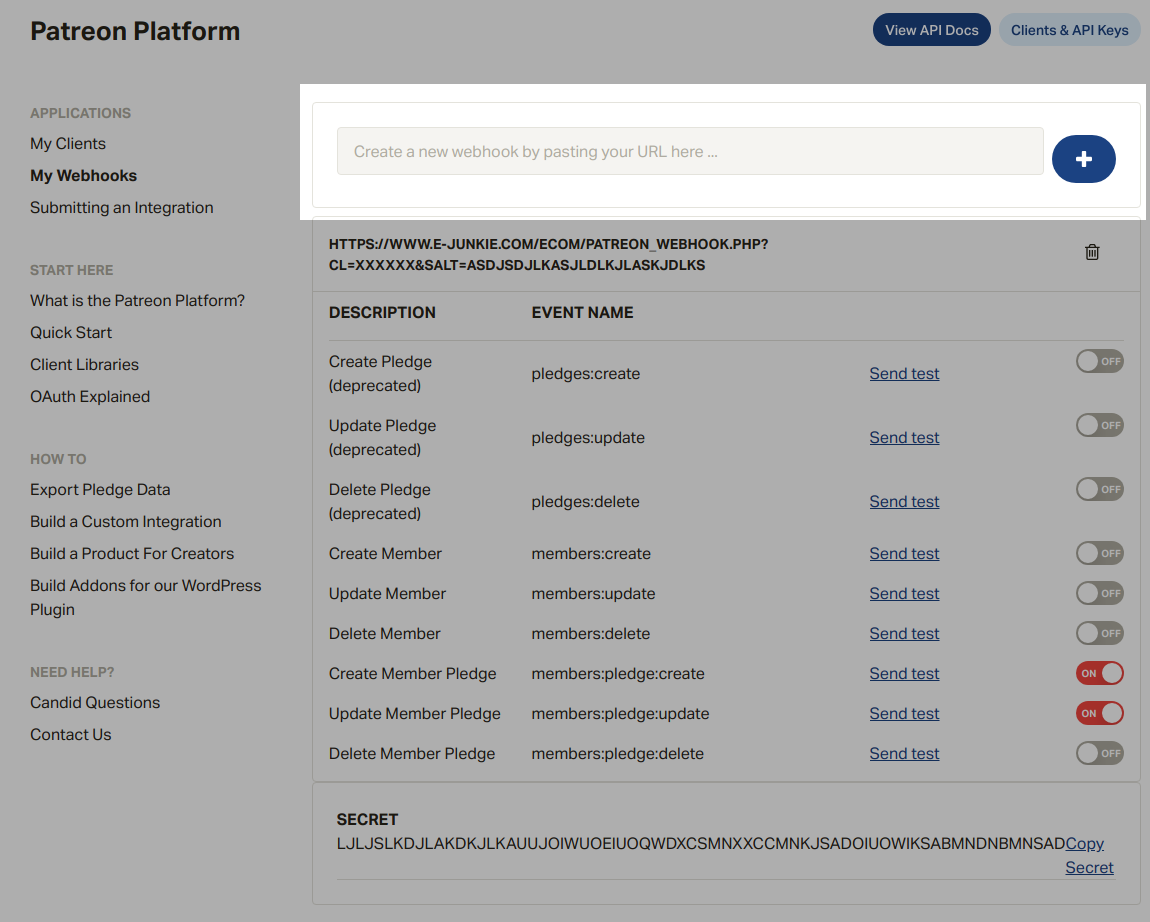Enable the members:pledge:delete toggle
This screenshot has width=1150, height=922.
(x=1099, y=753)
